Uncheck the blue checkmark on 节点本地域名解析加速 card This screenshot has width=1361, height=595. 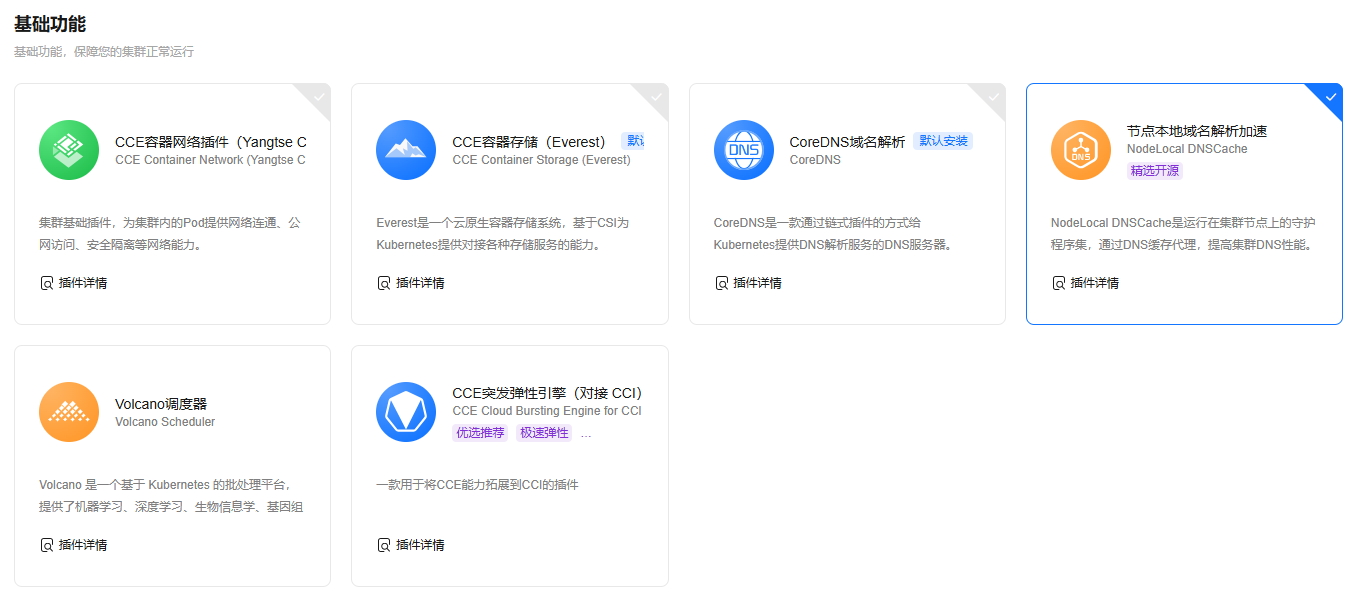(x=1329, y=97)
